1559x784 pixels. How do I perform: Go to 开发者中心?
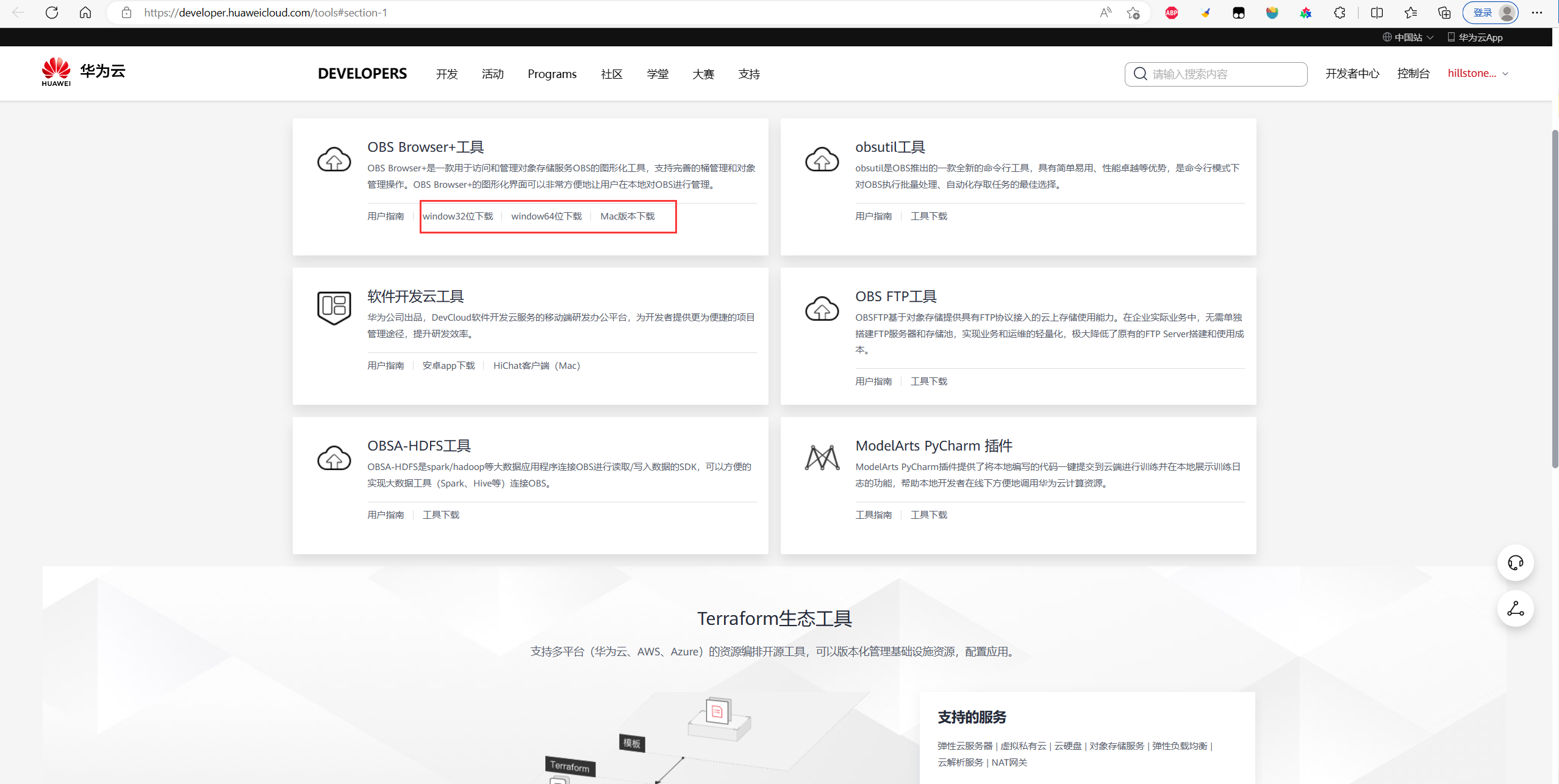point(1352,73)
